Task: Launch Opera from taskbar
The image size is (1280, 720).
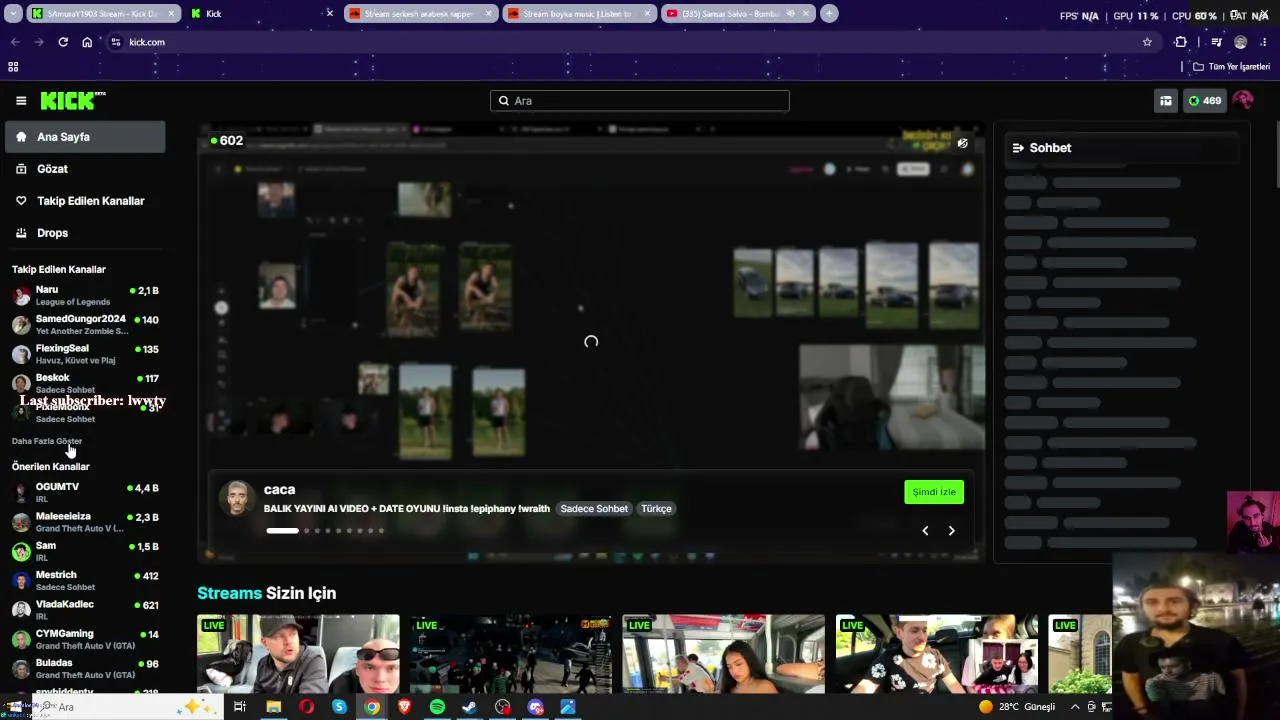Action: point(306,707)
